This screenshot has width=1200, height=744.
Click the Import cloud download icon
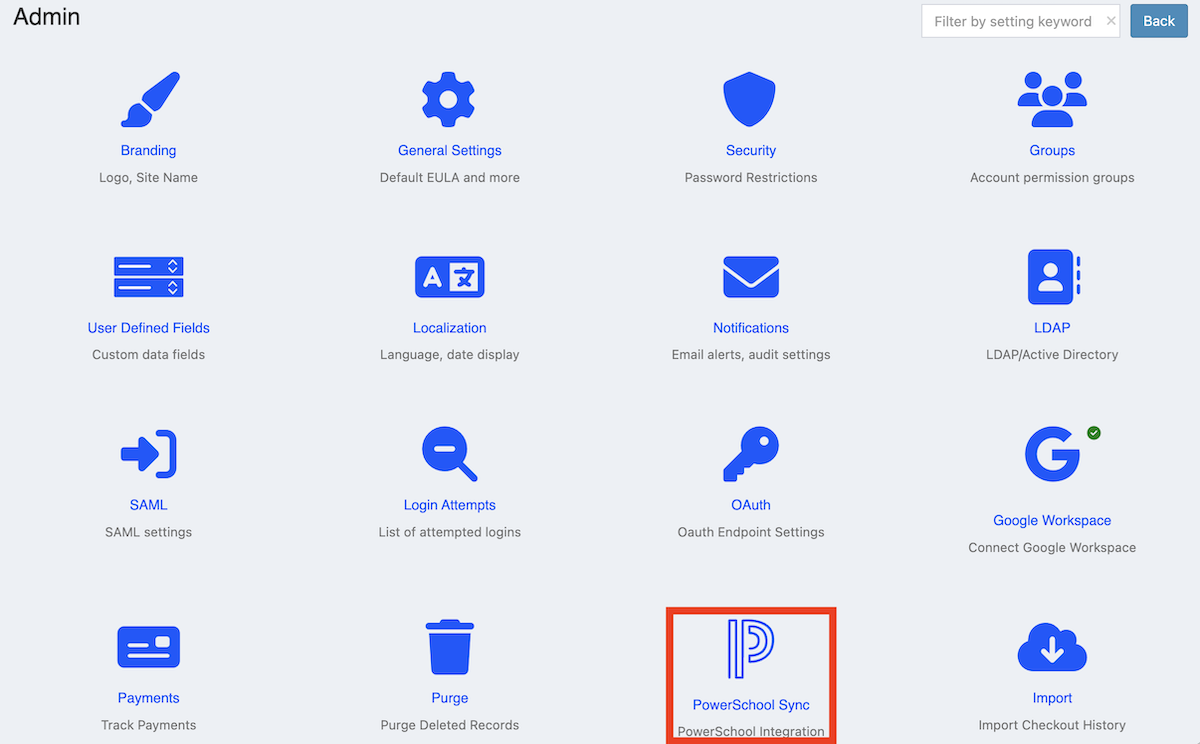click(x=1052, y=647)
